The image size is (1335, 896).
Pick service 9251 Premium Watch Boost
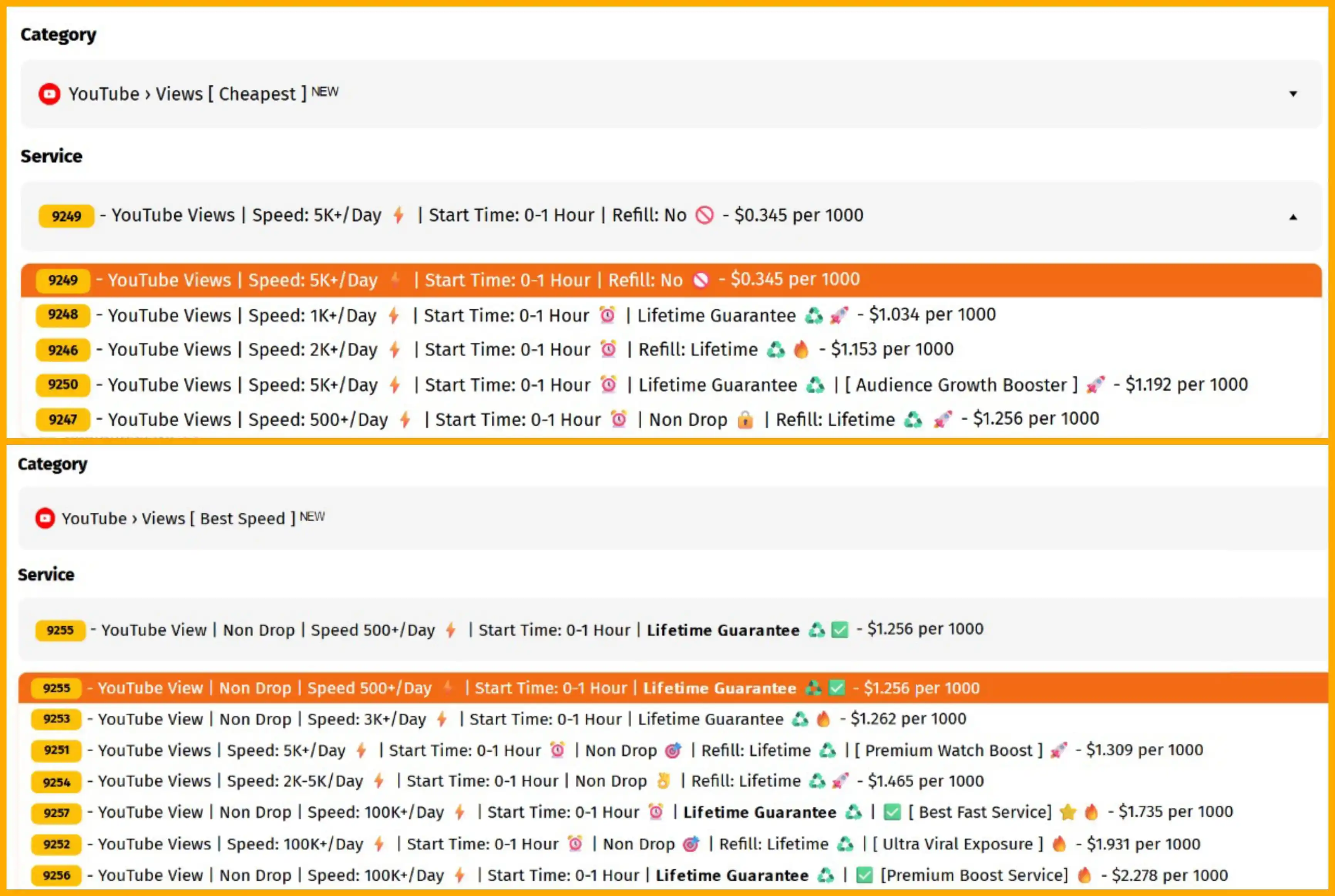coord(673,750)
